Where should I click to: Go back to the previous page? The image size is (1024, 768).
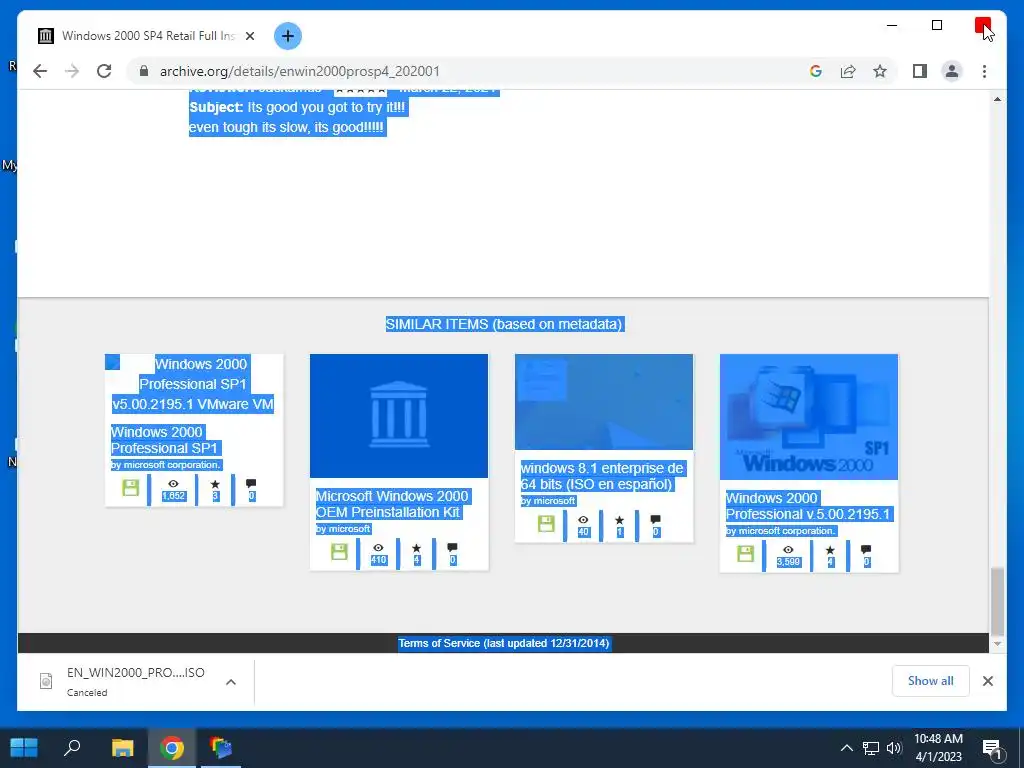pyautogui.click(x=40, y=71)
